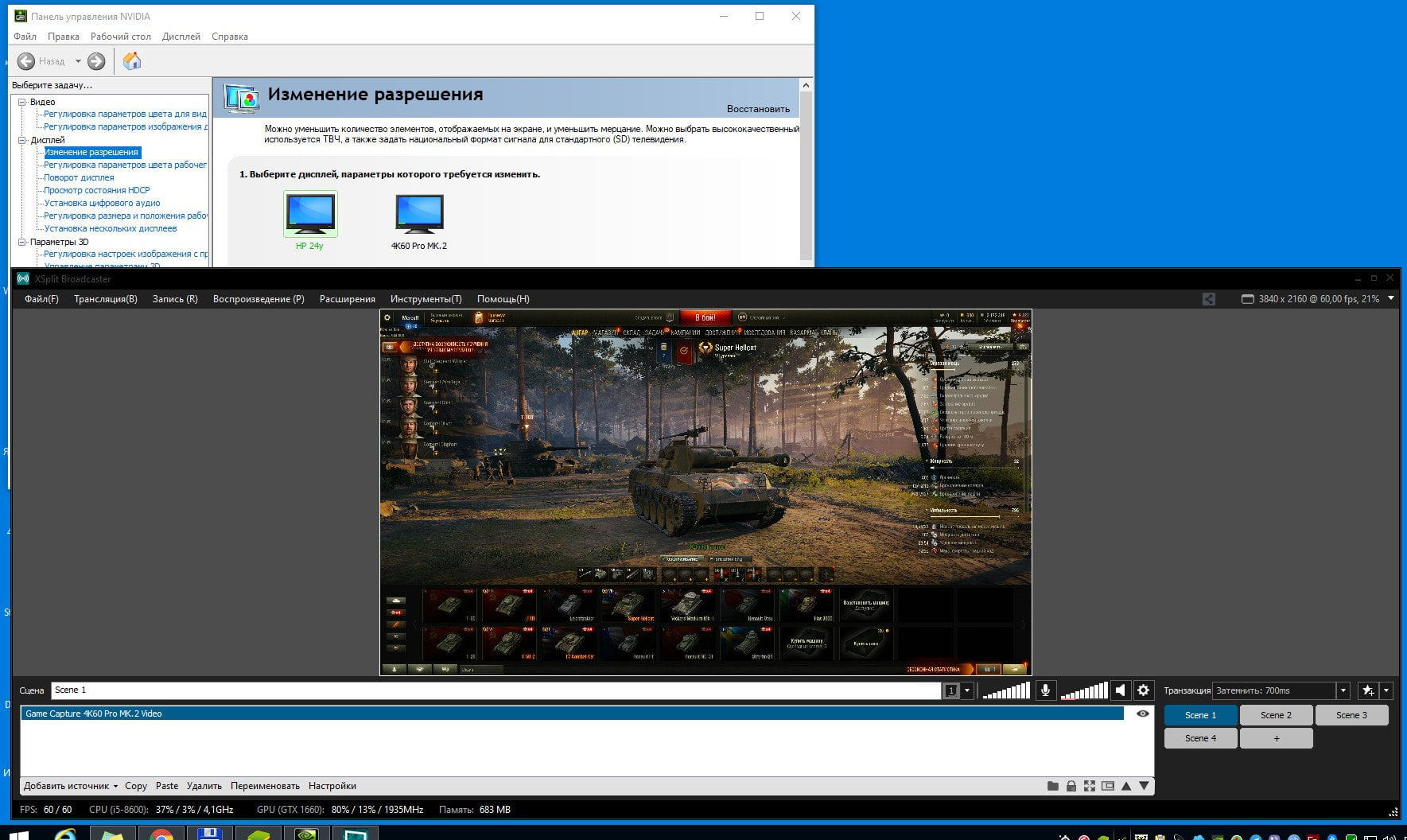Click the Добавить источник button
The image size is (1407, 840).
click(x=71, y=786)
